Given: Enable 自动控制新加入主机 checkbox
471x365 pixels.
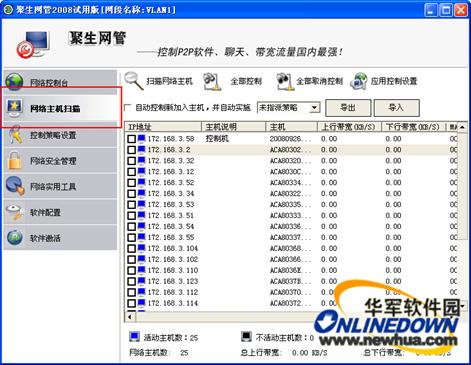Looking at the screenshot, I should pos(128,108).
